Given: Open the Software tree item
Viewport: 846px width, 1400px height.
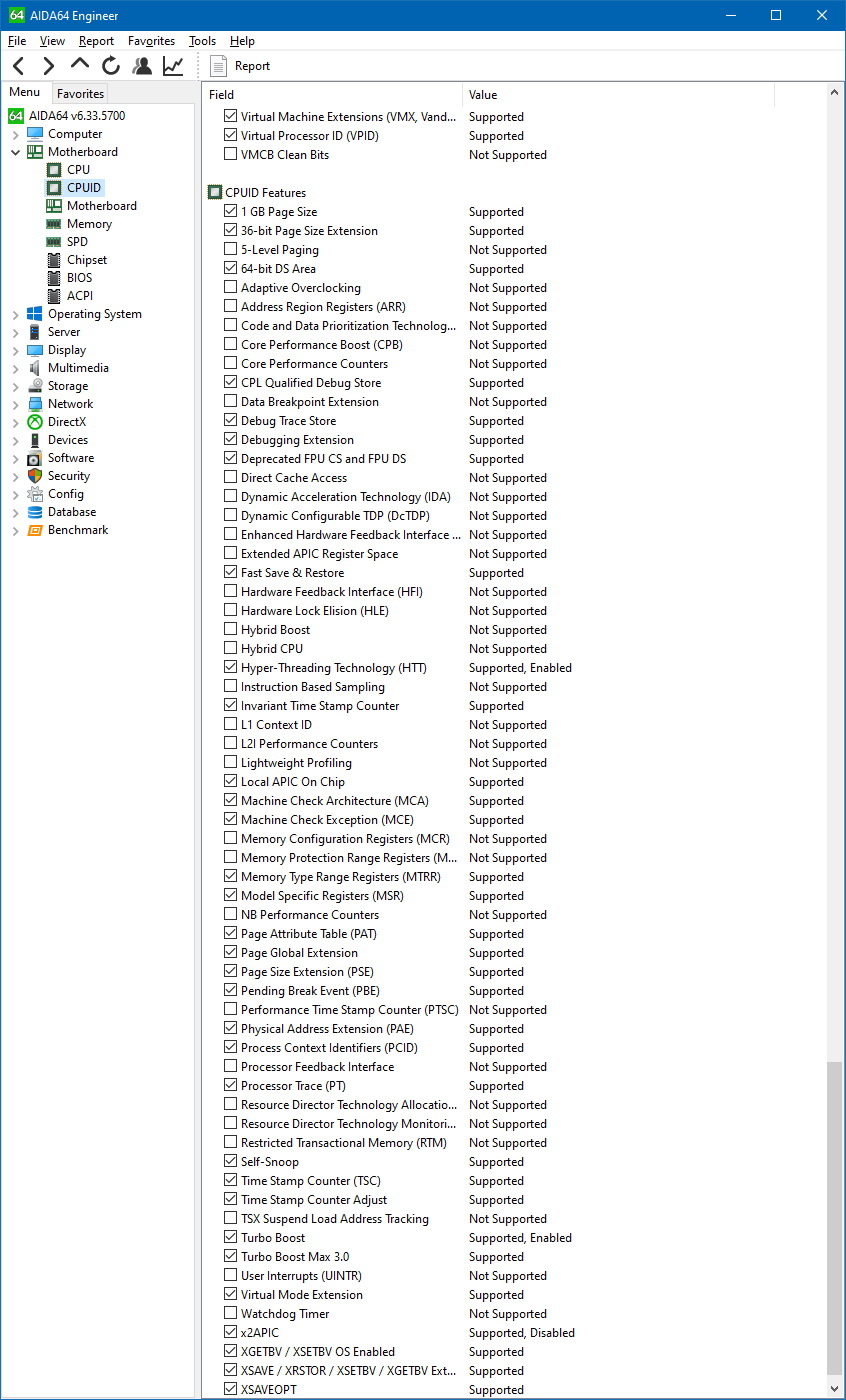Looking at the screenshot, I should tap(71, 458).
